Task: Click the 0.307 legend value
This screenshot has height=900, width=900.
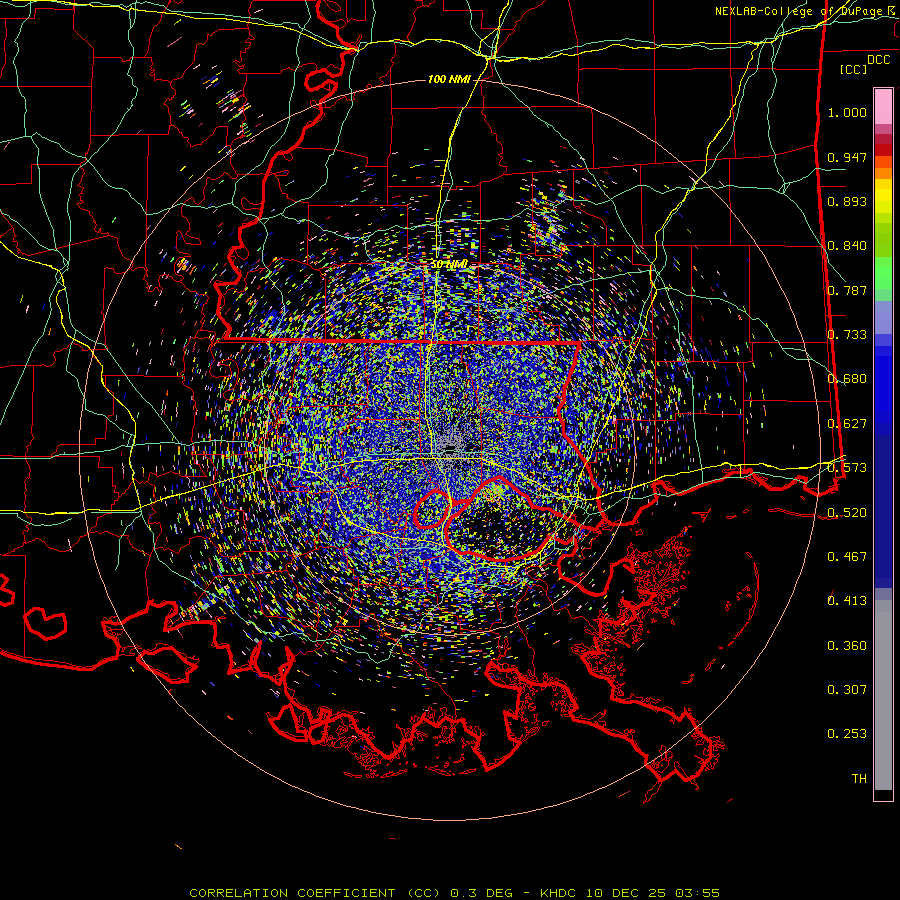Action: (x=847, y=690)
